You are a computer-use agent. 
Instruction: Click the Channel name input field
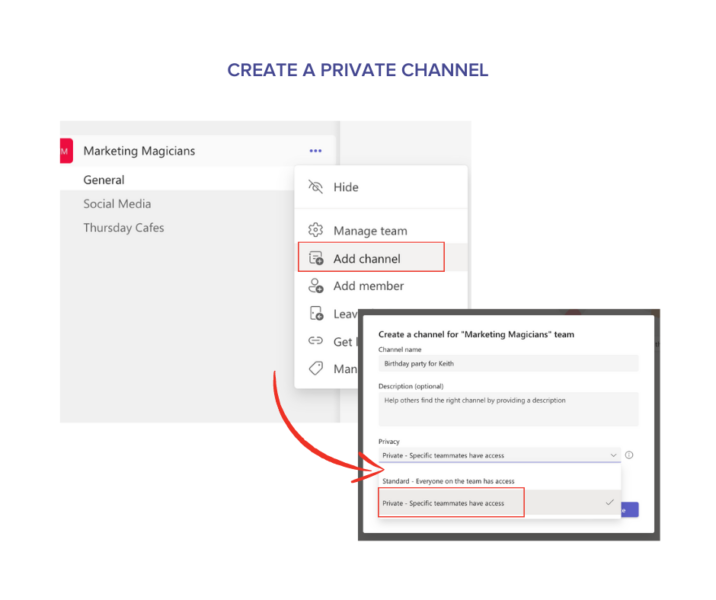pyautogui.click(x=507, y=365)
